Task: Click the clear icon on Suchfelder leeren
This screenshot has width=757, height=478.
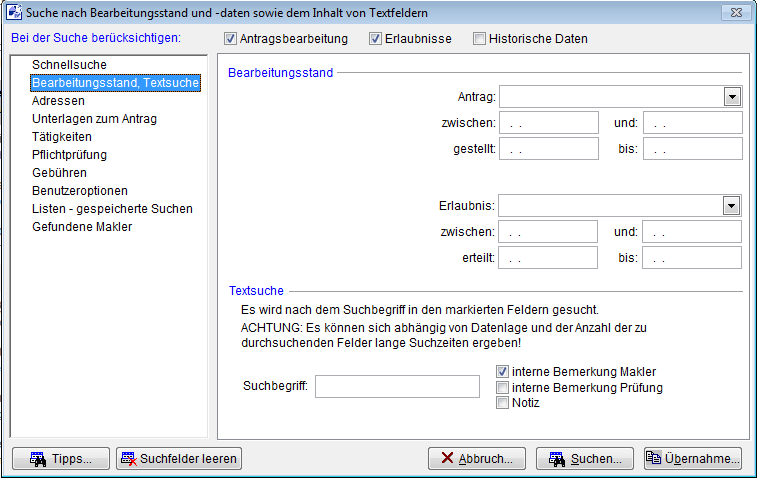Action: (128, 459)
